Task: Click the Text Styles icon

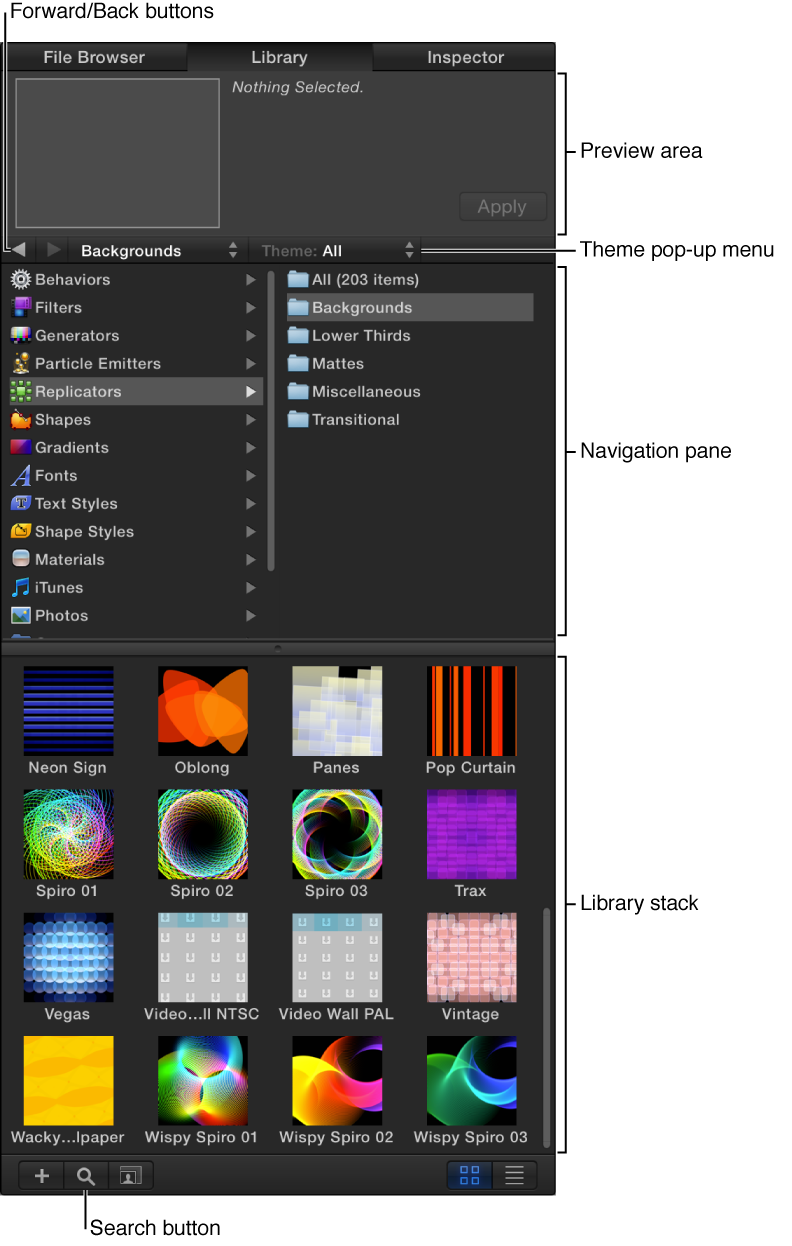Action: 20,504
